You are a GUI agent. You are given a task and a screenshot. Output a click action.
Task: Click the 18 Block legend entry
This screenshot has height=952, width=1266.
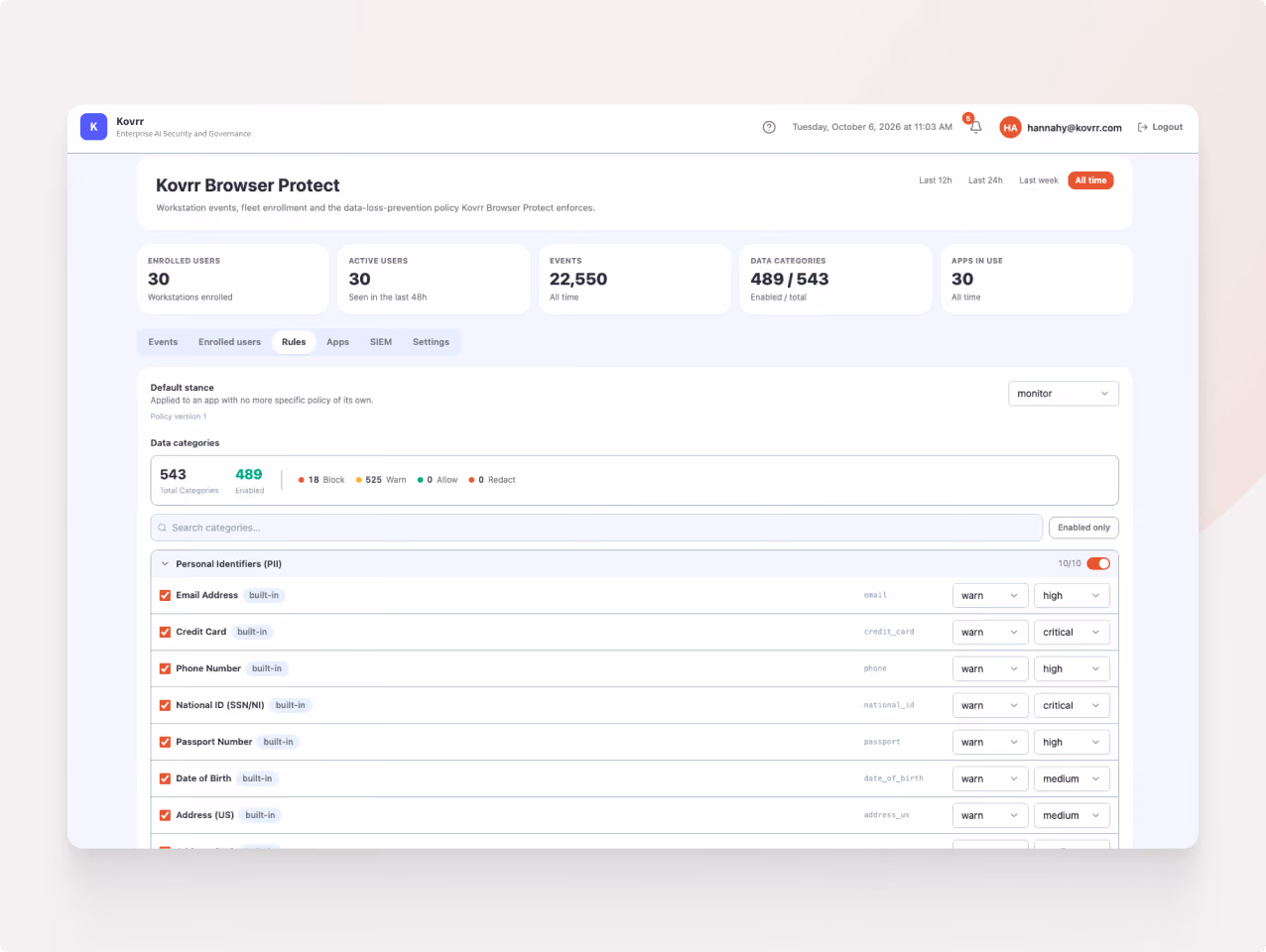click(x=321, y=480)
